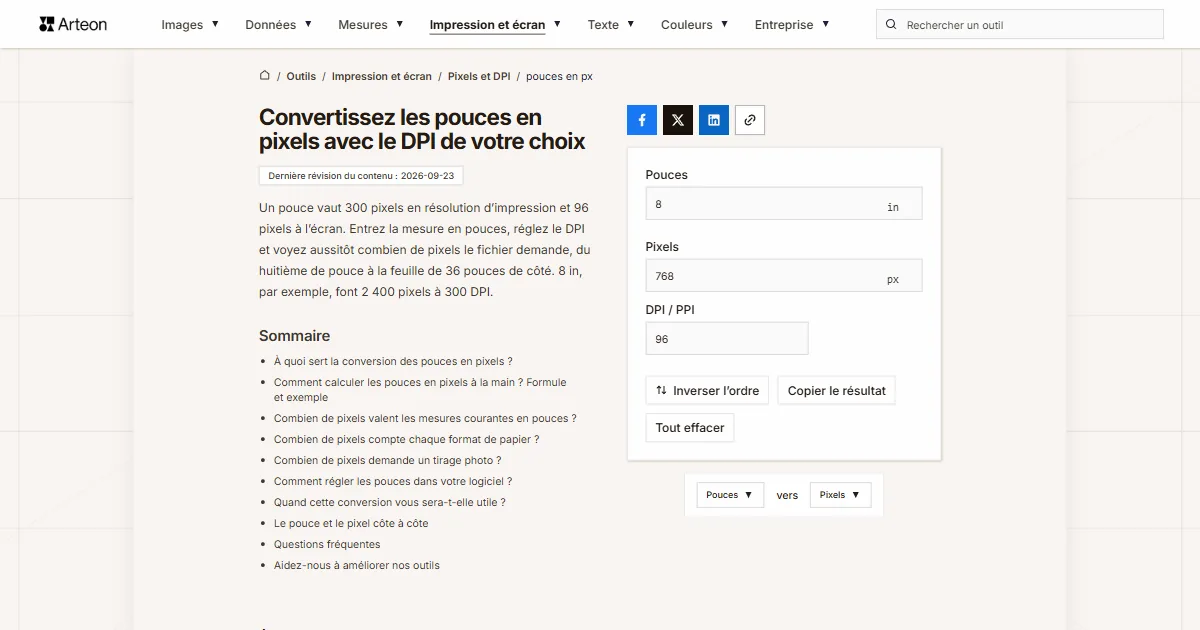1200x630 pixels.
Task: Click the Inverser l'ordre button
Action: (707, 390)
